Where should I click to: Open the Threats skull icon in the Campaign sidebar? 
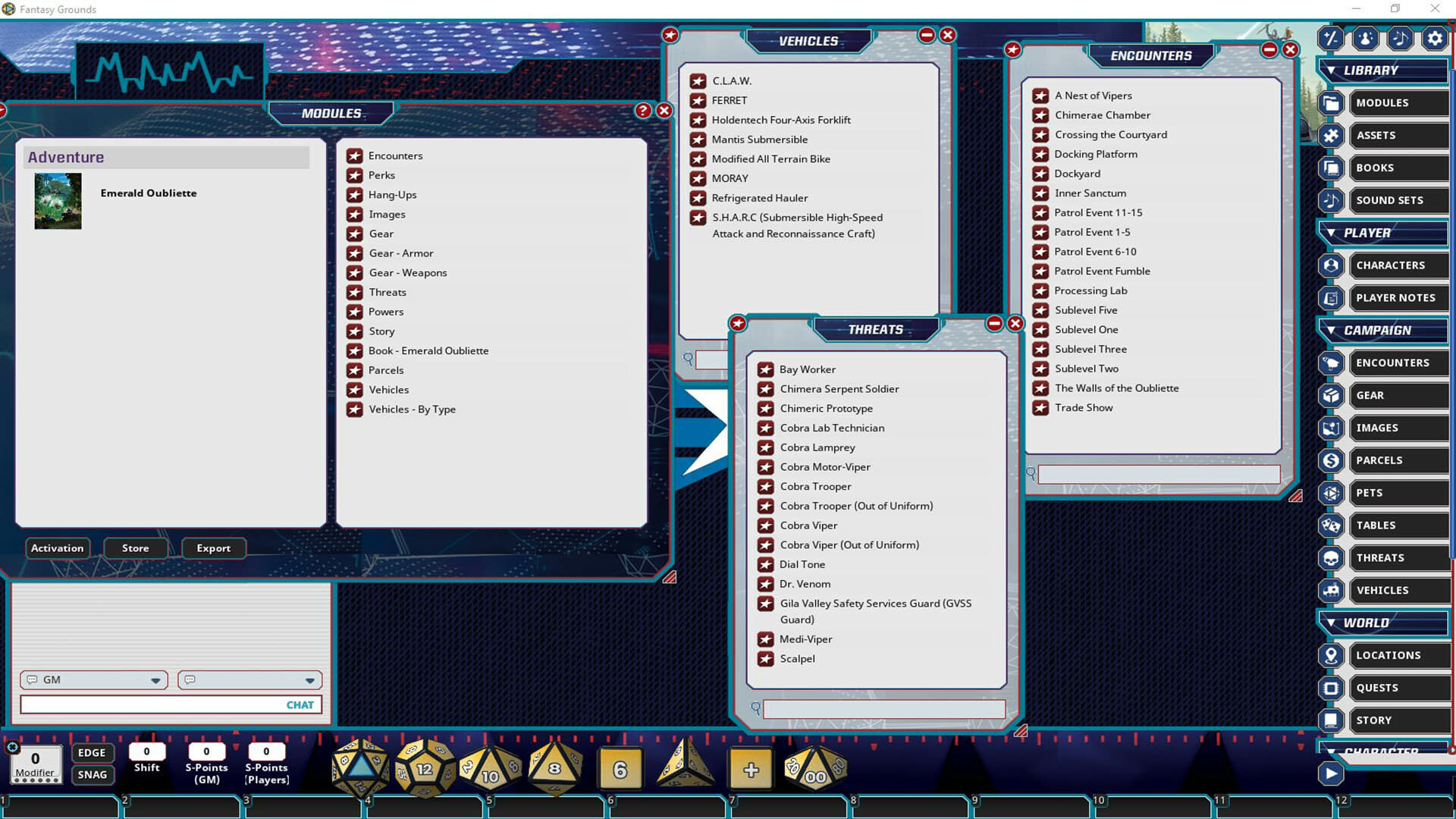[1331, 557]
